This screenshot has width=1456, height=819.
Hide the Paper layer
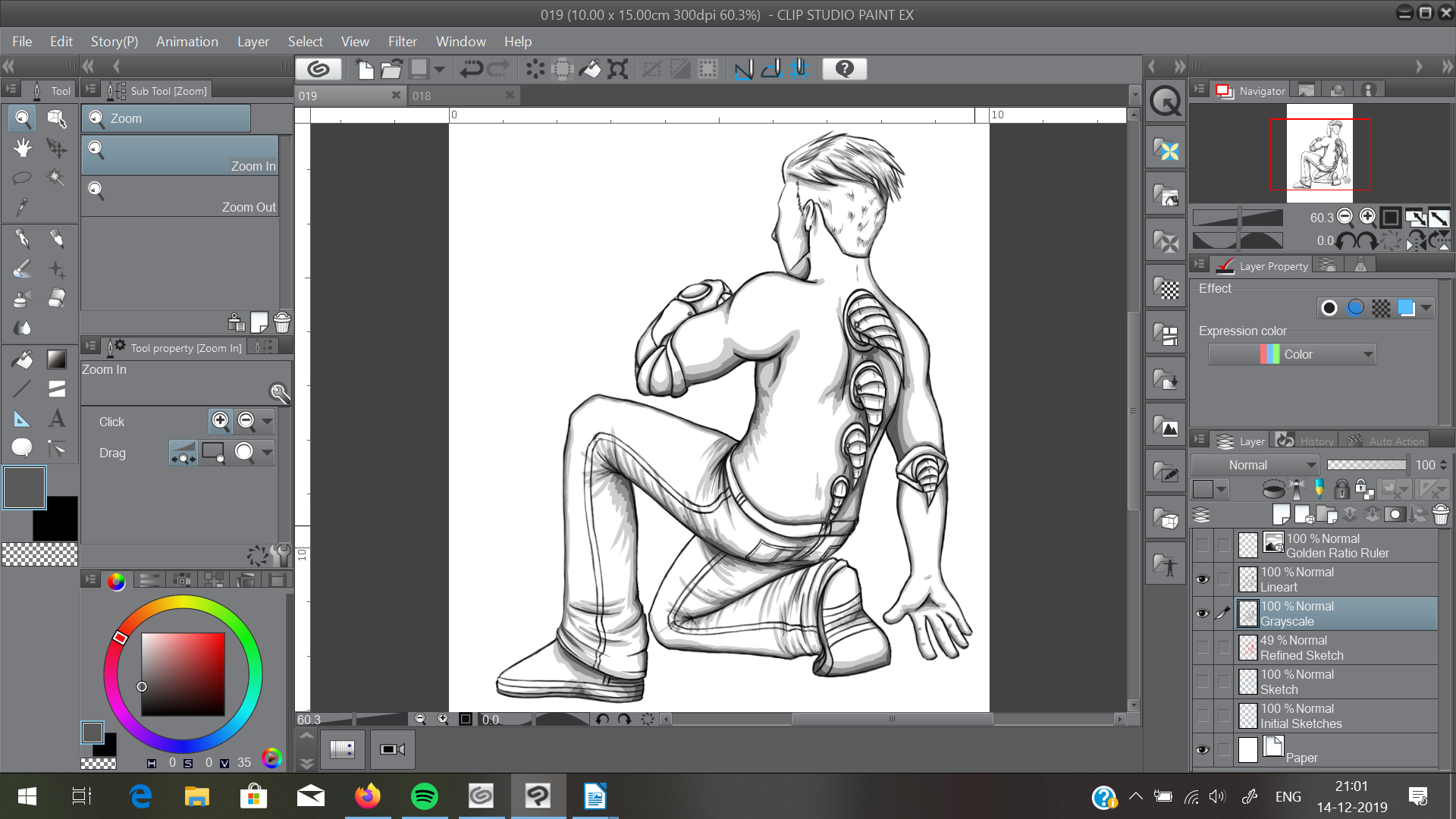coord(1202,750)
